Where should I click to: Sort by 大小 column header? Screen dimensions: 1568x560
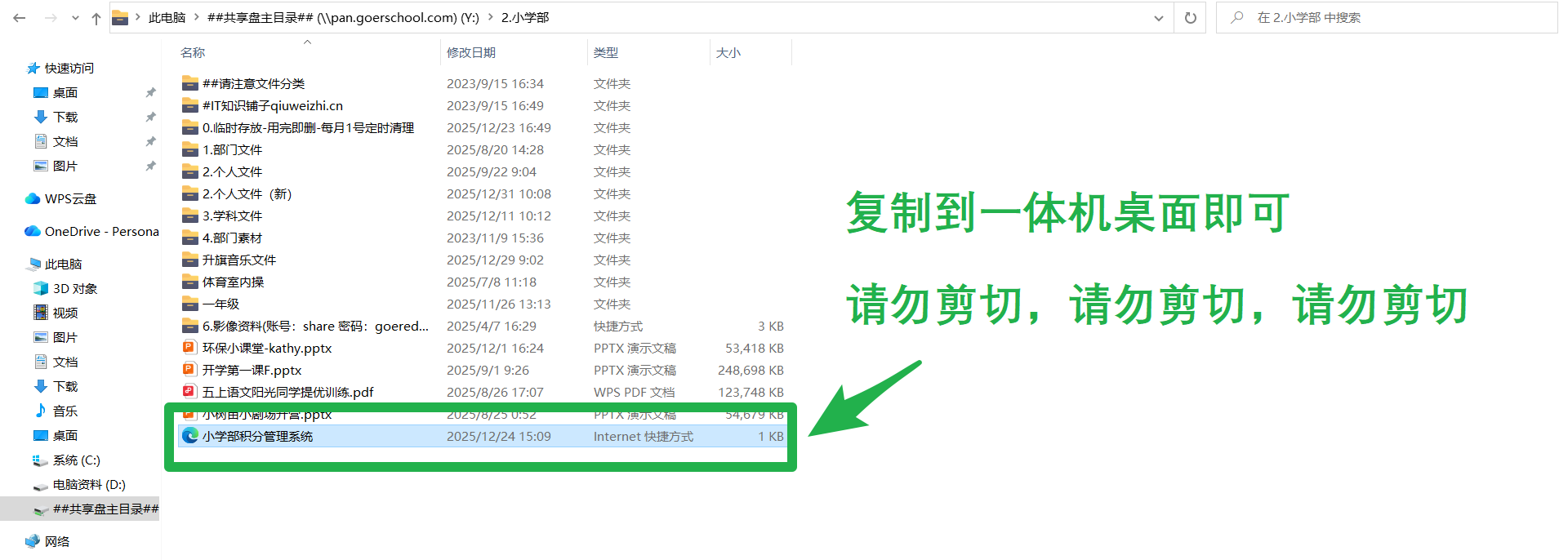point(728,52)
